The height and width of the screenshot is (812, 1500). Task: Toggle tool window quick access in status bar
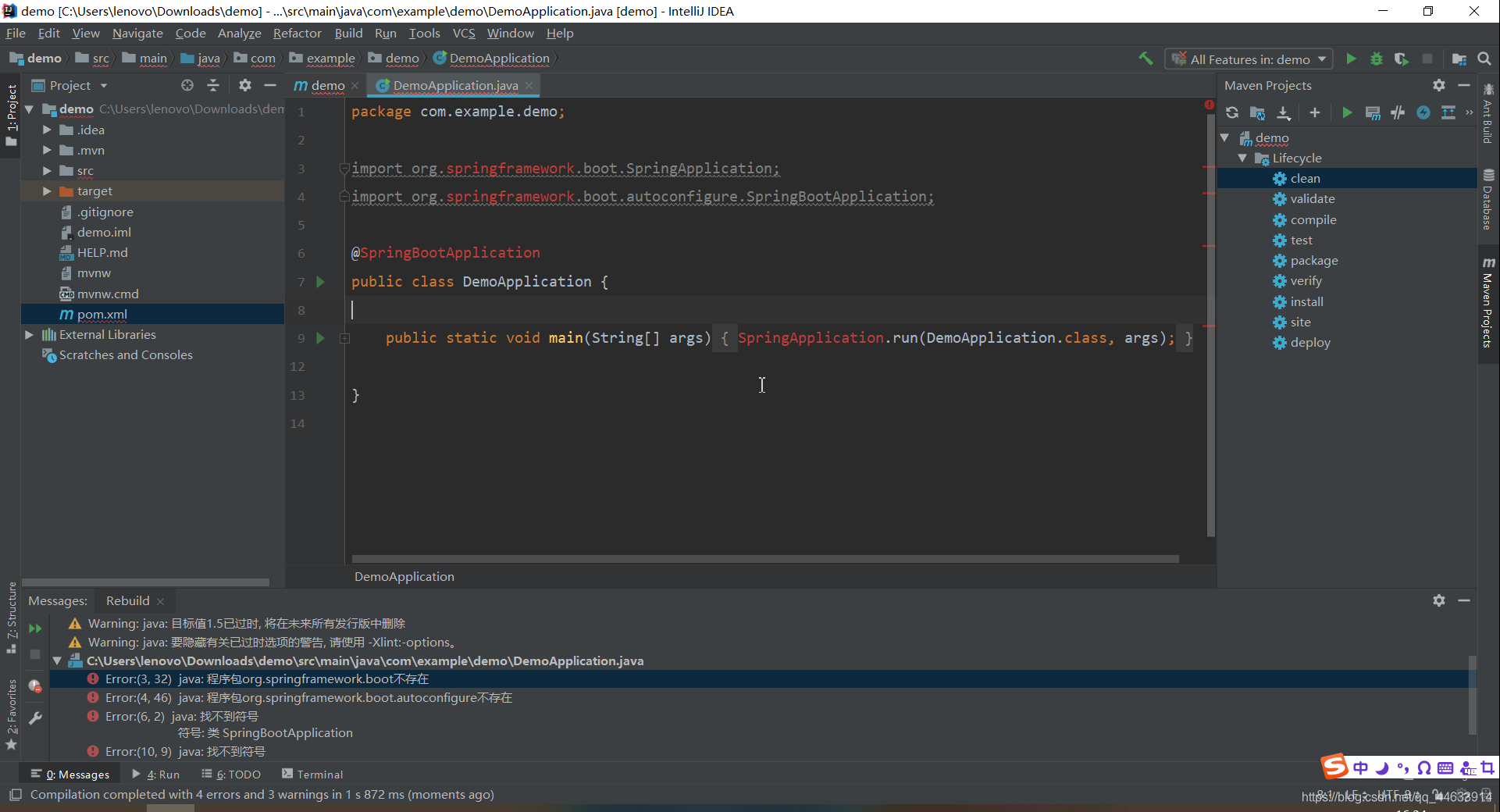point(15,795)
